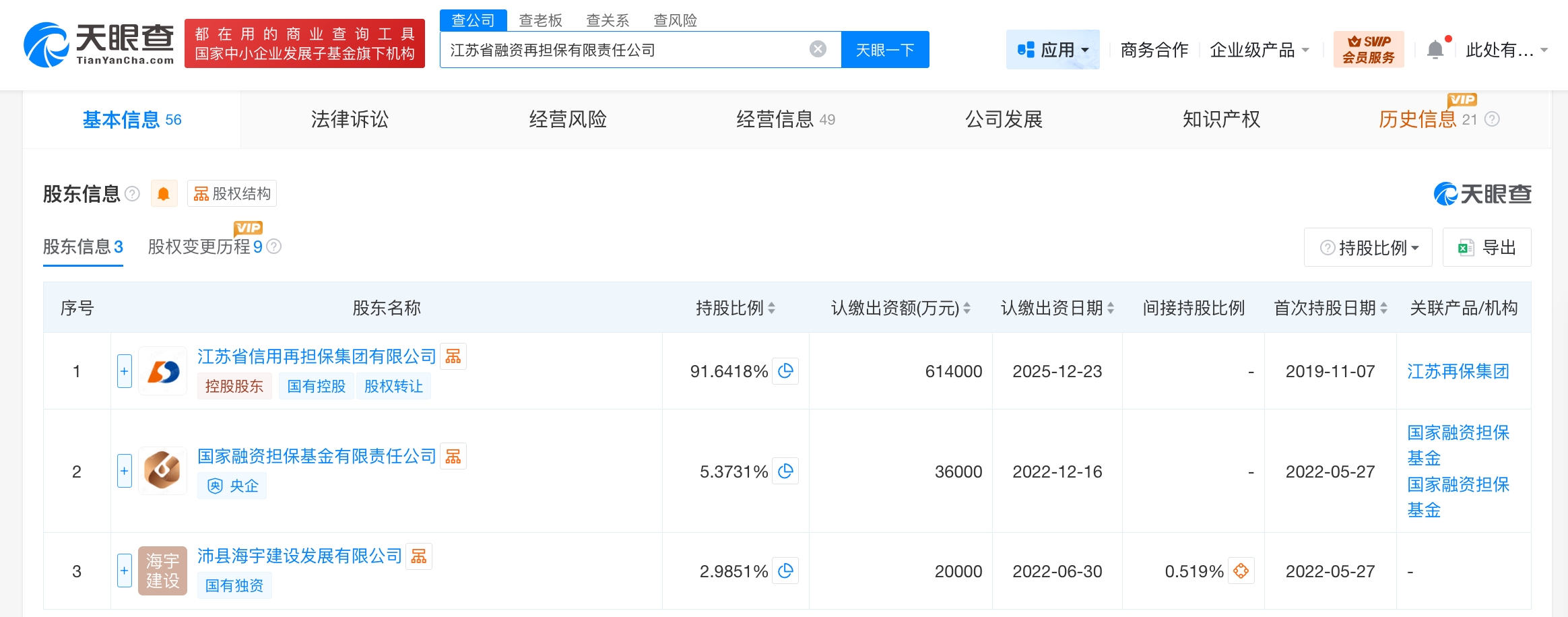Expand row 1 shareholder details
Viewport: 1568px width, 617px height.
(x=125, y=371)
